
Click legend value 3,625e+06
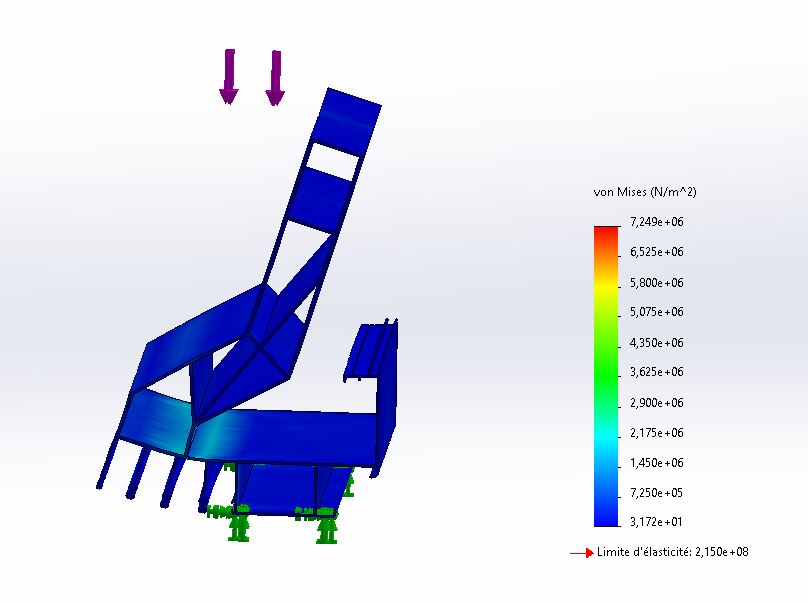pyautogui.click(x=656, y=372)
